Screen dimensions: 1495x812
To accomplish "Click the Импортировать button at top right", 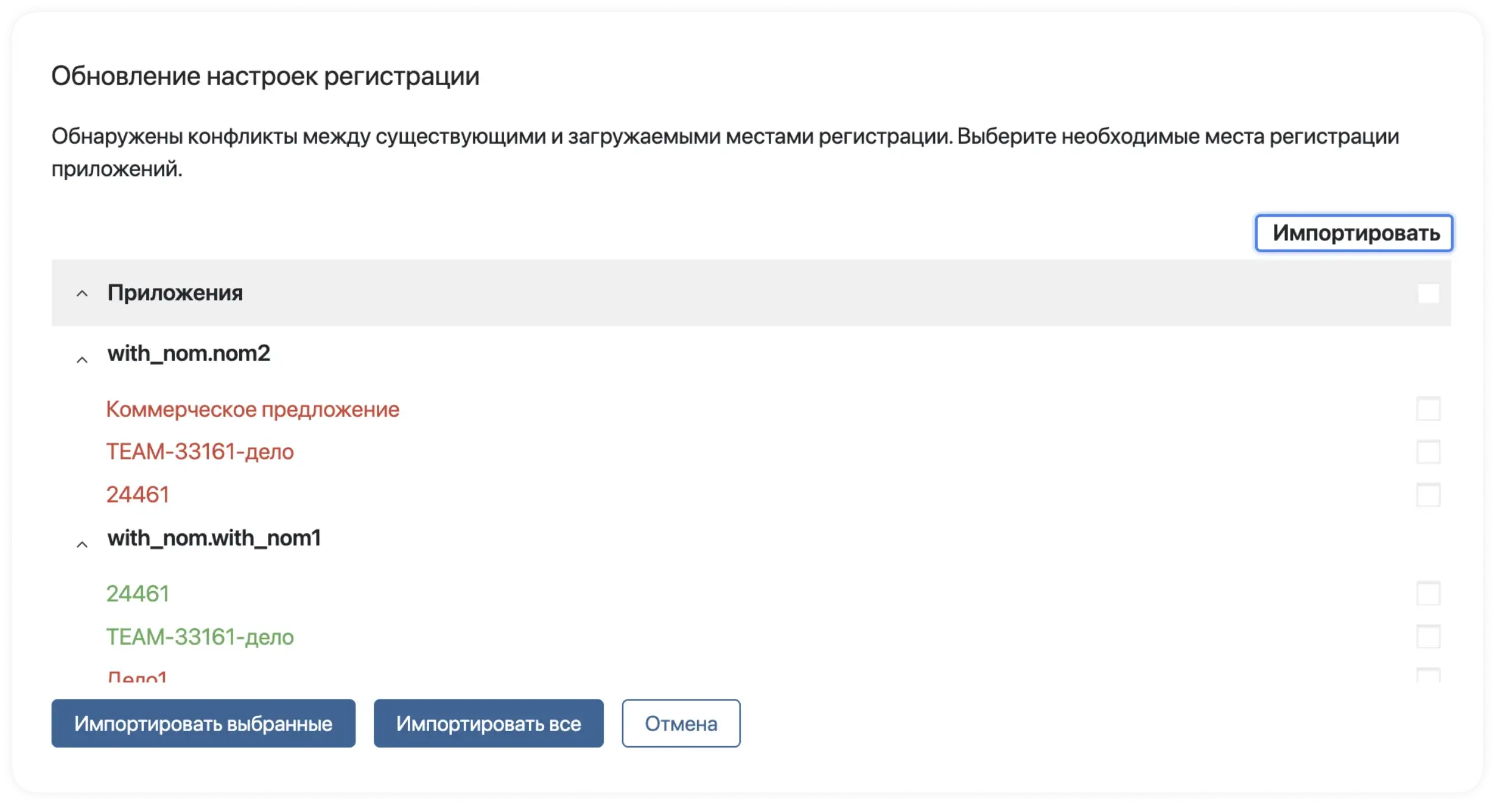I will [x=1354, y=233].
